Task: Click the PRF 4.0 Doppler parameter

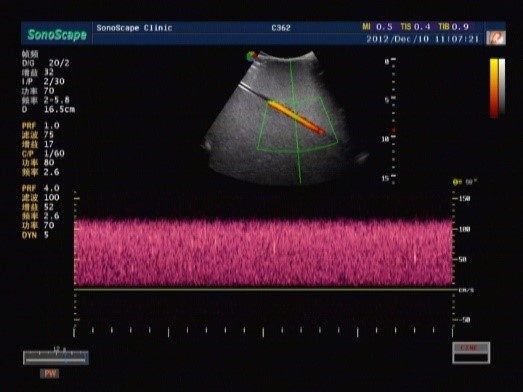Action: point(41,188)
